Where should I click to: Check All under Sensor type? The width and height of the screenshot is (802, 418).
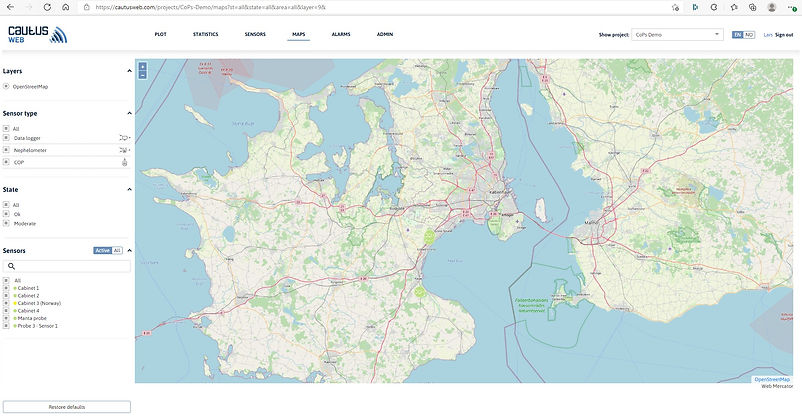6,128
